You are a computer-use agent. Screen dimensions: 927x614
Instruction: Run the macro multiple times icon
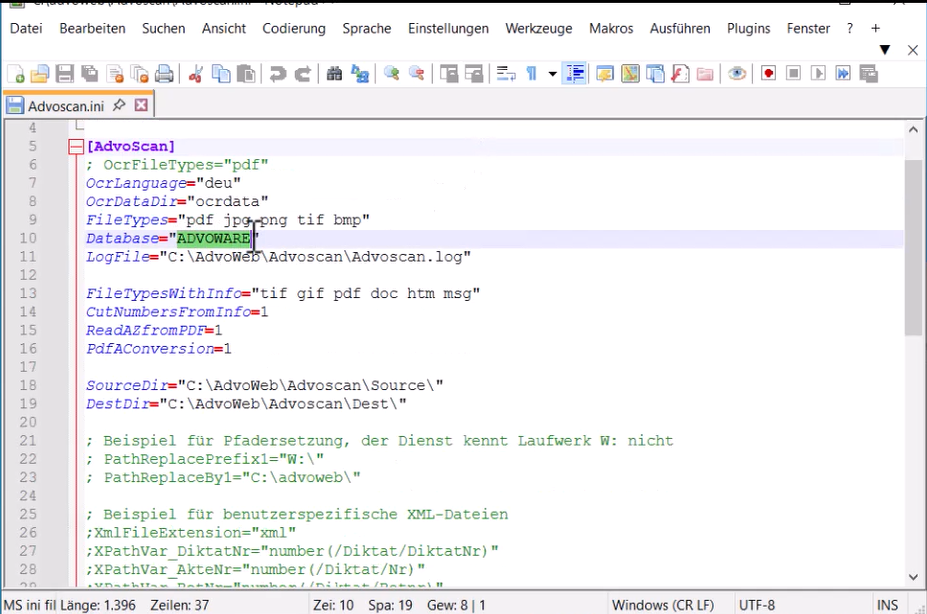pos(843,74)
